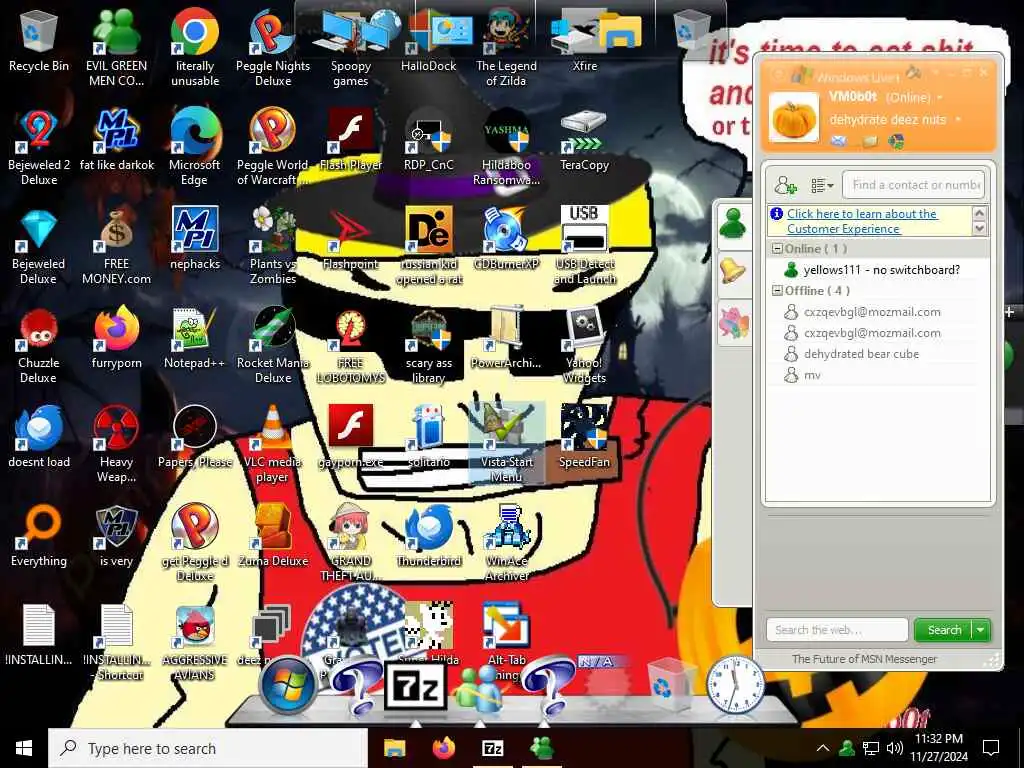Click the Search the web field in Messenger
Viewport: 1024px width, 768px height.
point(837,630)
